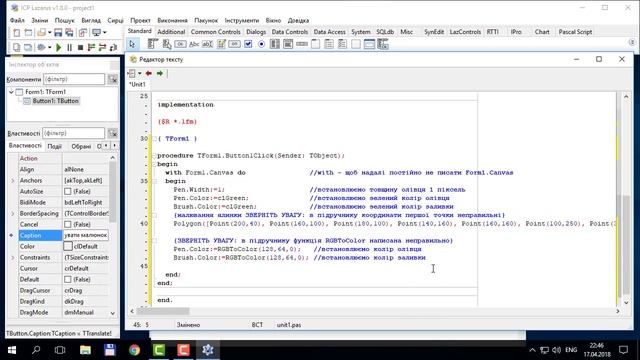Open Chrome from the Windows taskbar
This screenshot has width=640, height=360.
[x=134, y=350]
